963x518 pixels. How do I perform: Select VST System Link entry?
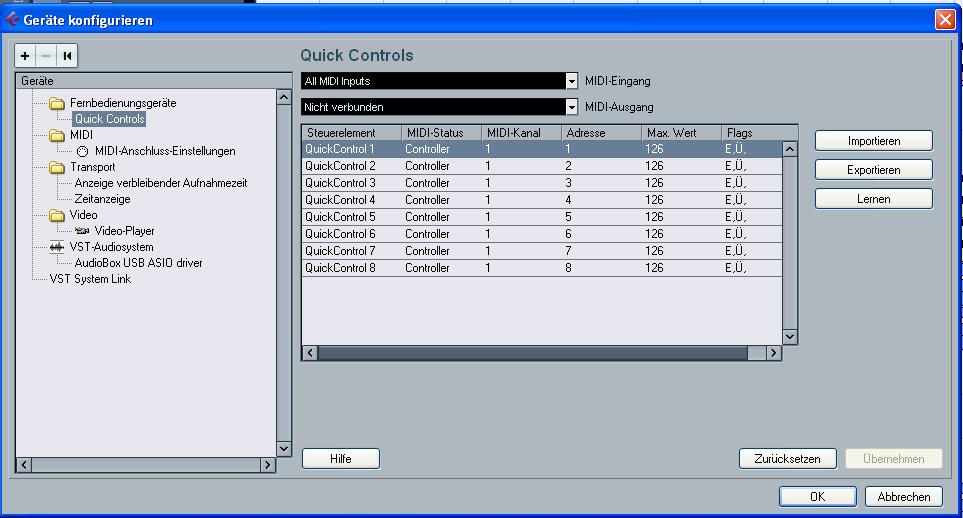pyautogui.click(x=90, y=279)
